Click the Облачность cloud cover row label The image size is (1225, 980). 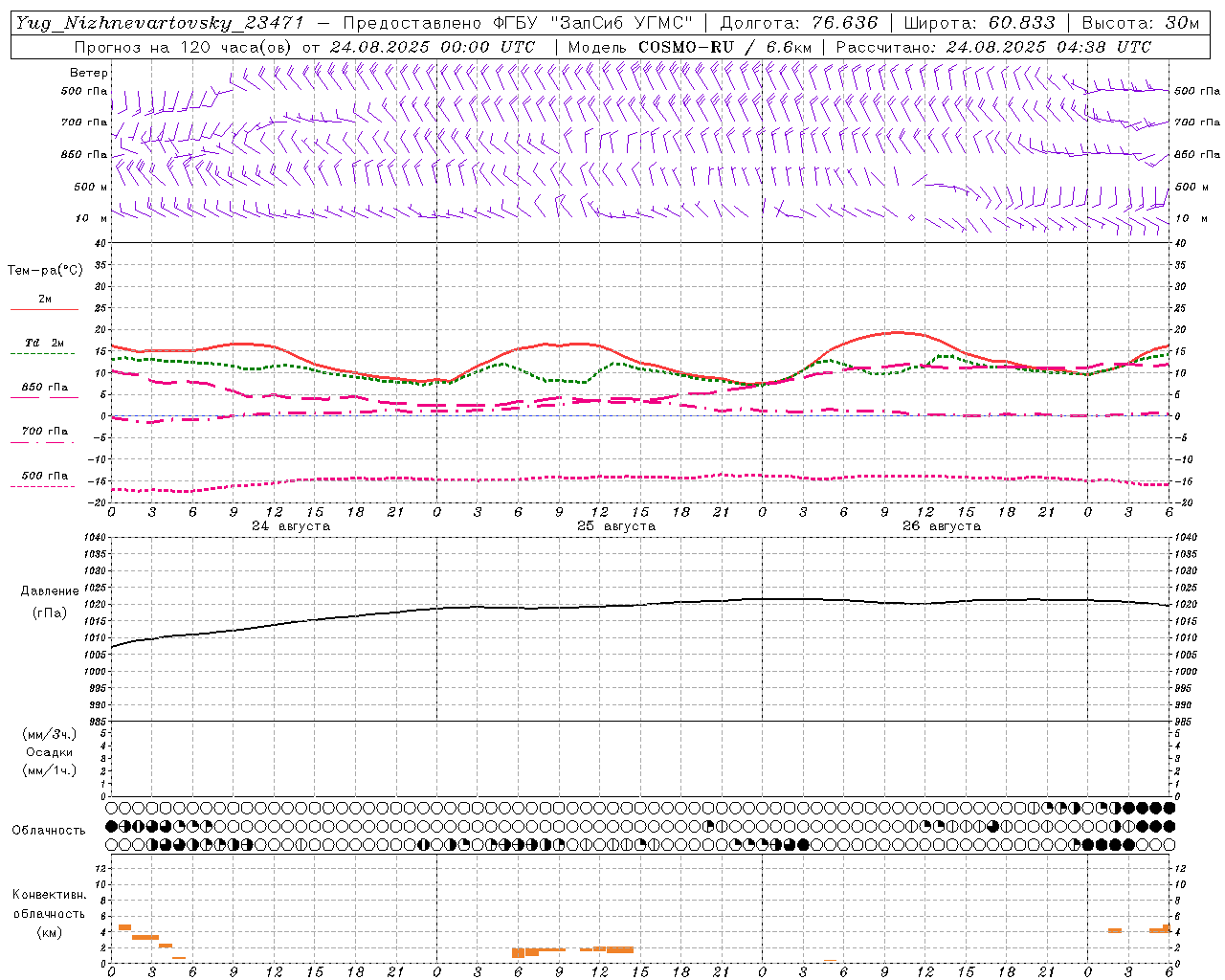[x=49, y=831]
